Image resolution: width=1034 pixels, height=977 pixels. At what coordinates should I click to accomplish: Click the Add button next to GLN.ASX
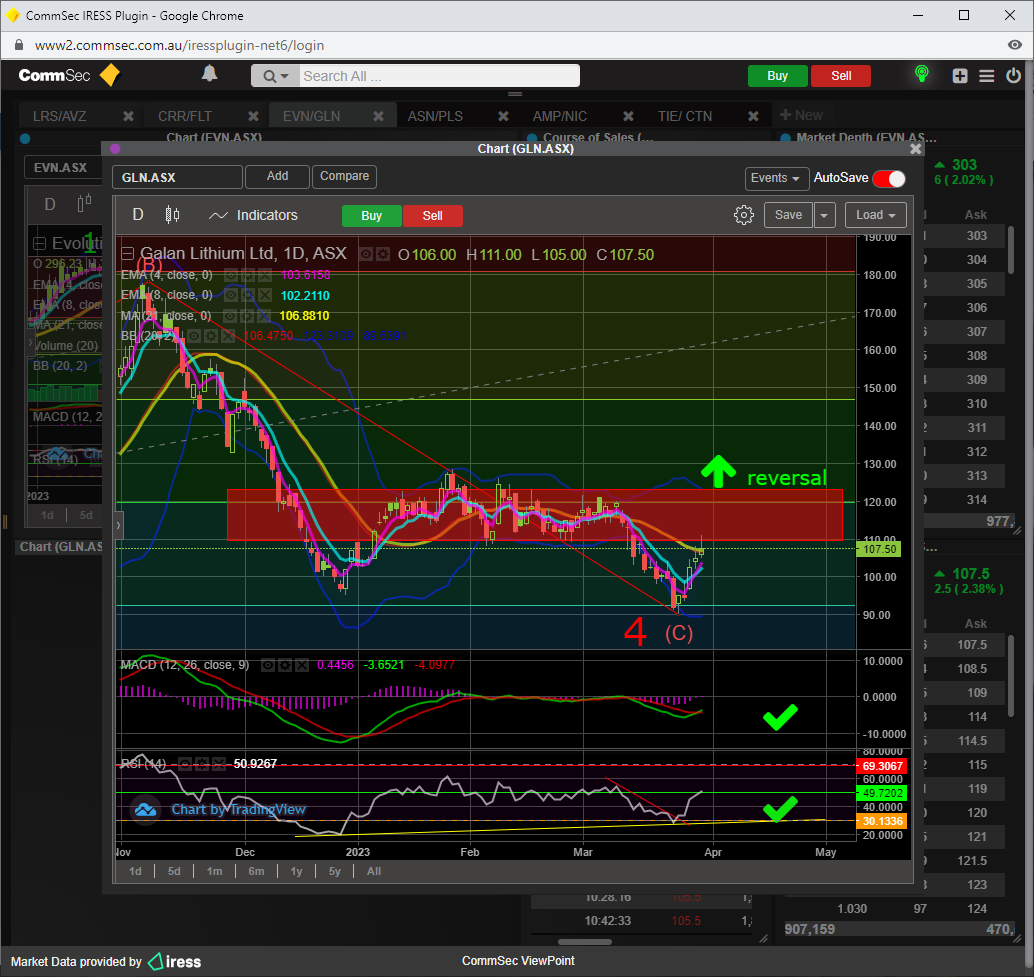[x=277, y=177]
